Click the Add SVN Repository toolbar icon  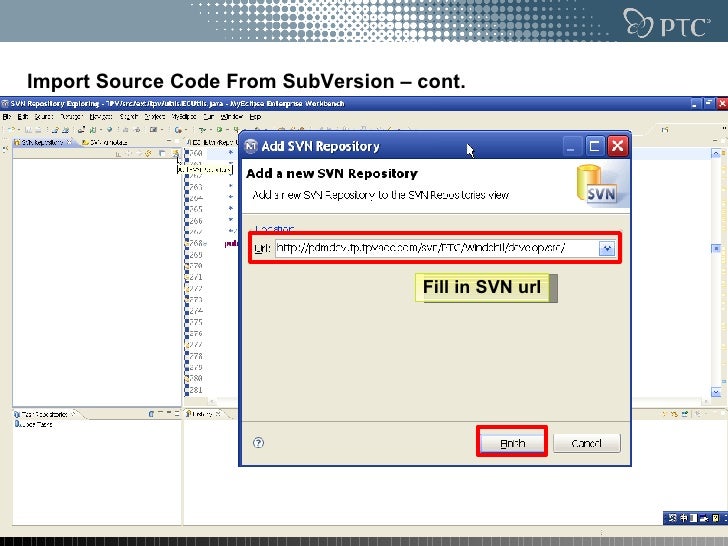click(176, 153)
